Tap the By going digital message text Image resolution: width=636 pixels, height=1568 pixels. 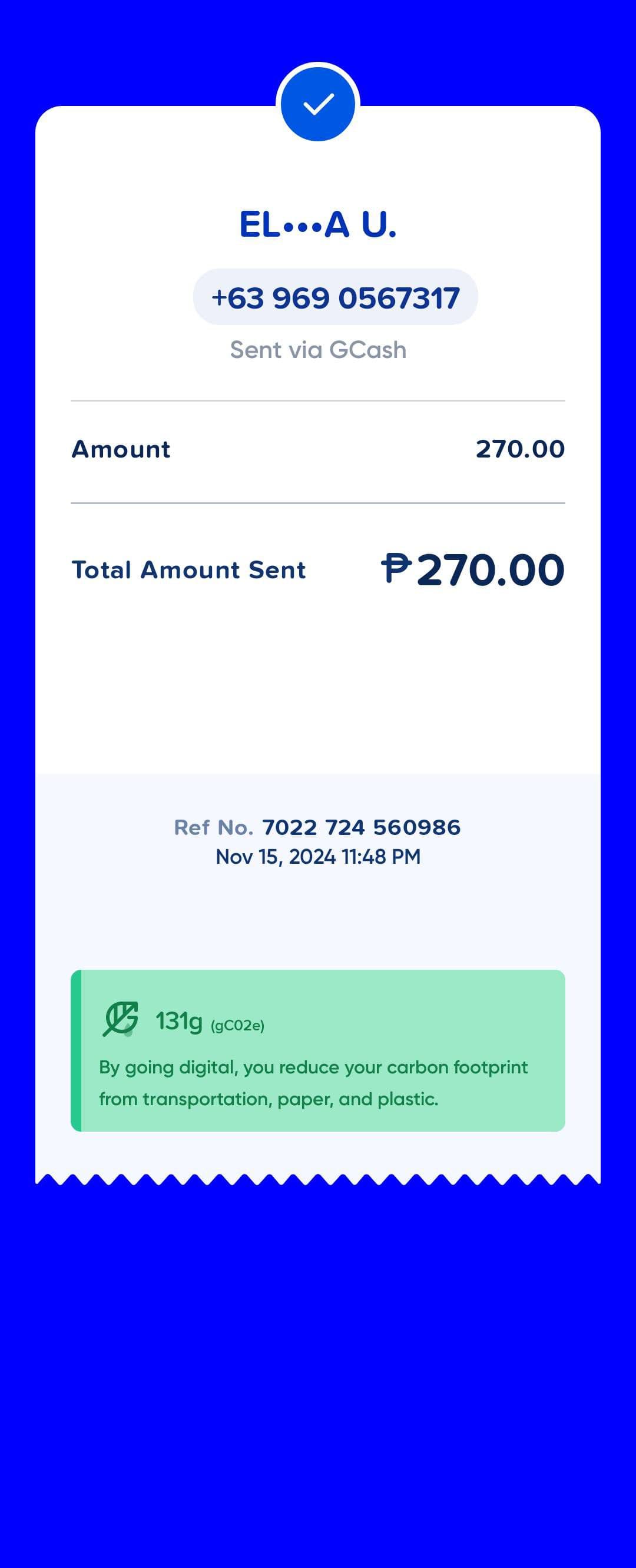pyautogui.click(x=313, y=1083)
